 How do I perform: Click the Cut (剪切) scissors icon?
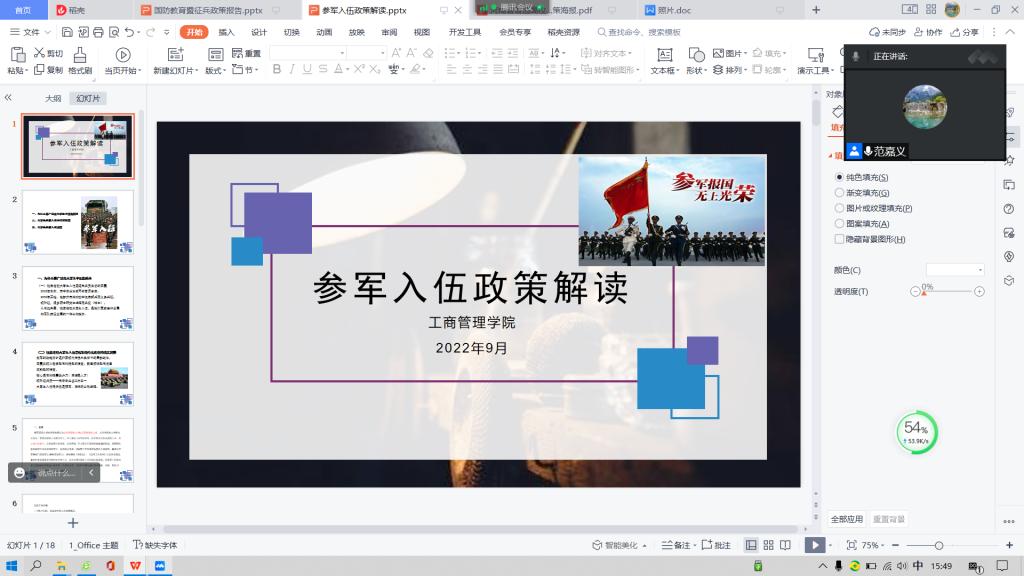(39, 53)
